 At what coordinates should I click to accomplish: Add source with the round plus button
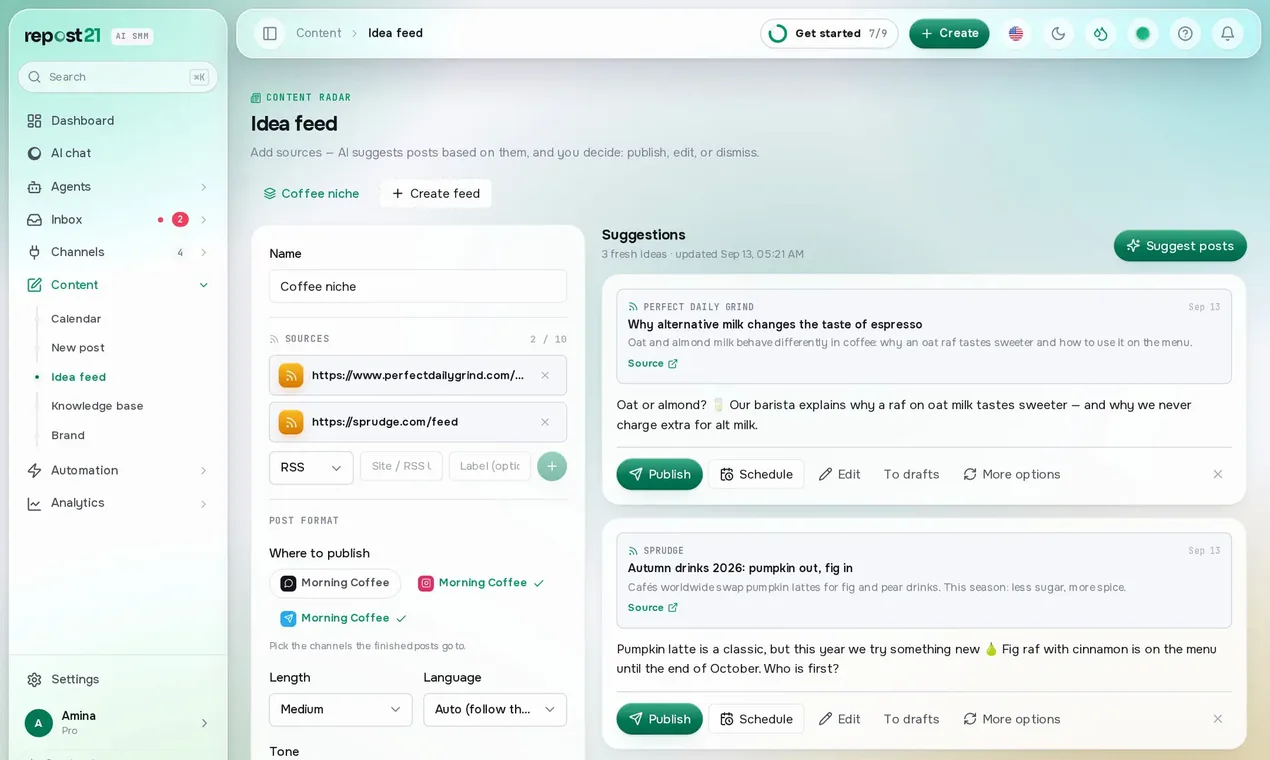point(552,467)
